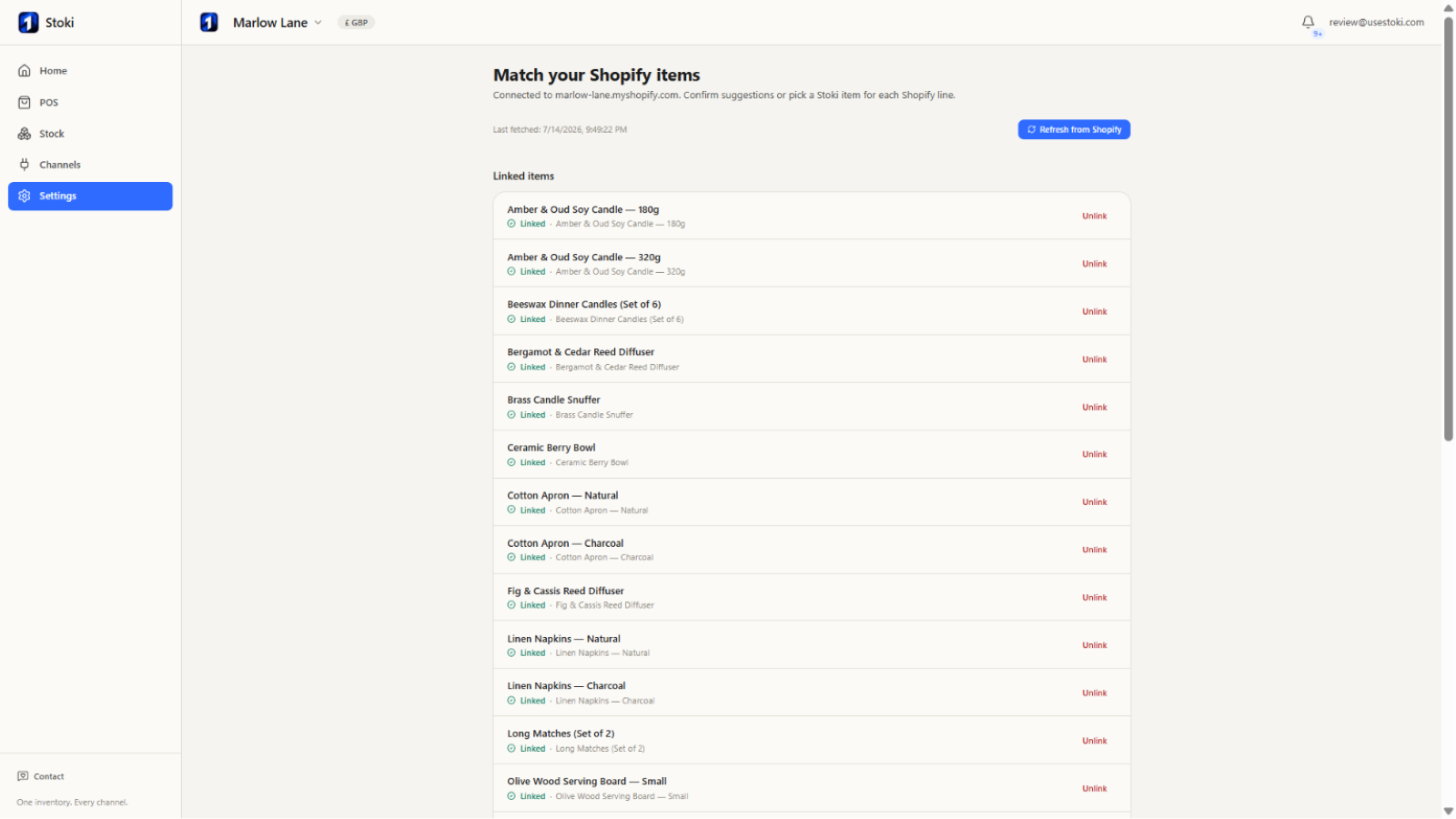The height and width of the screenshot is (819, 1456).
Task: Unlink Amber & Oud Soy Candle — 180g
Action: (1094, 217)
